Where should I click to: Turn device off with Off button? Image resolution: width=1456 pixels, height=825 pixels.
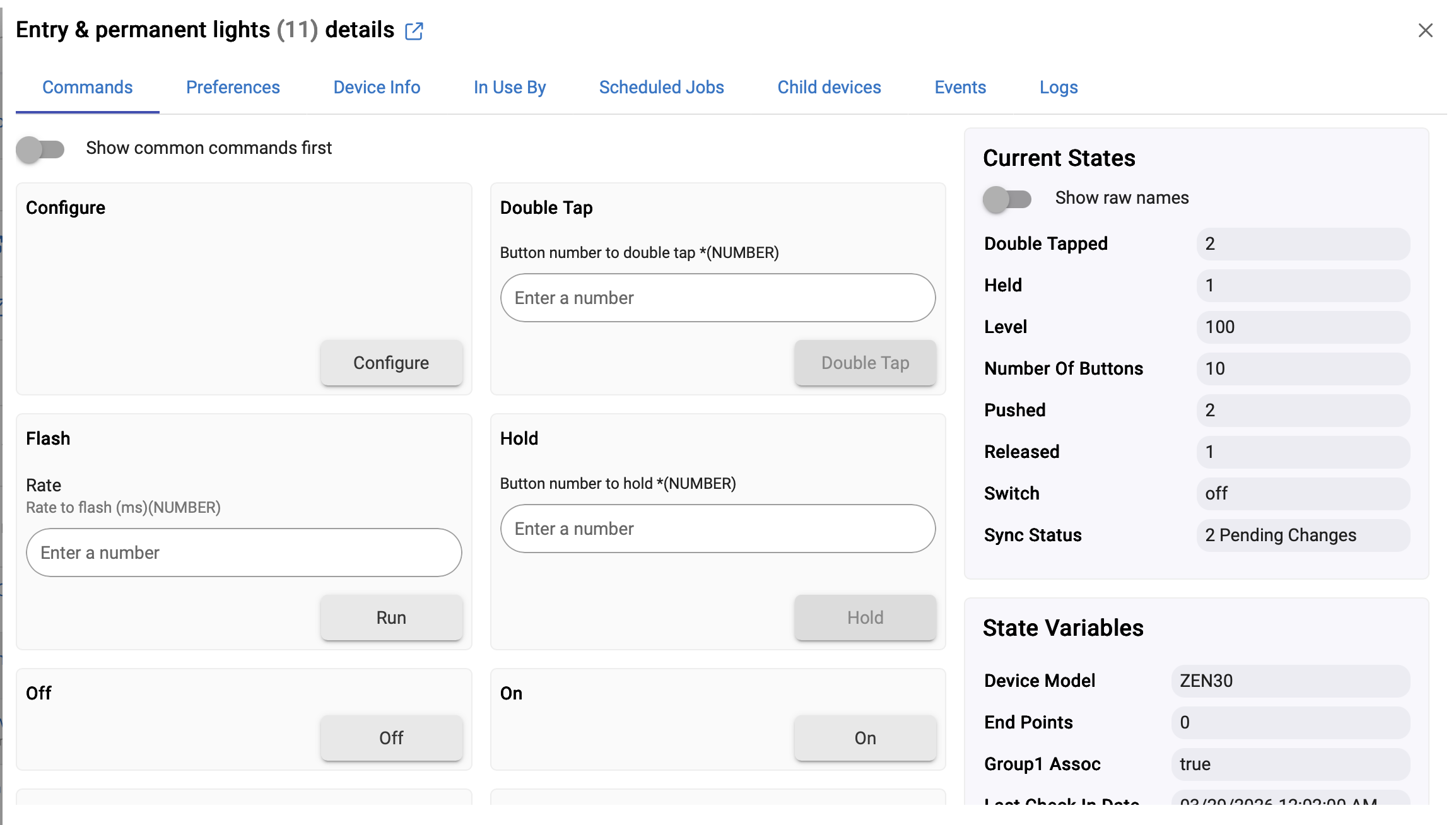tap(391, 738)
